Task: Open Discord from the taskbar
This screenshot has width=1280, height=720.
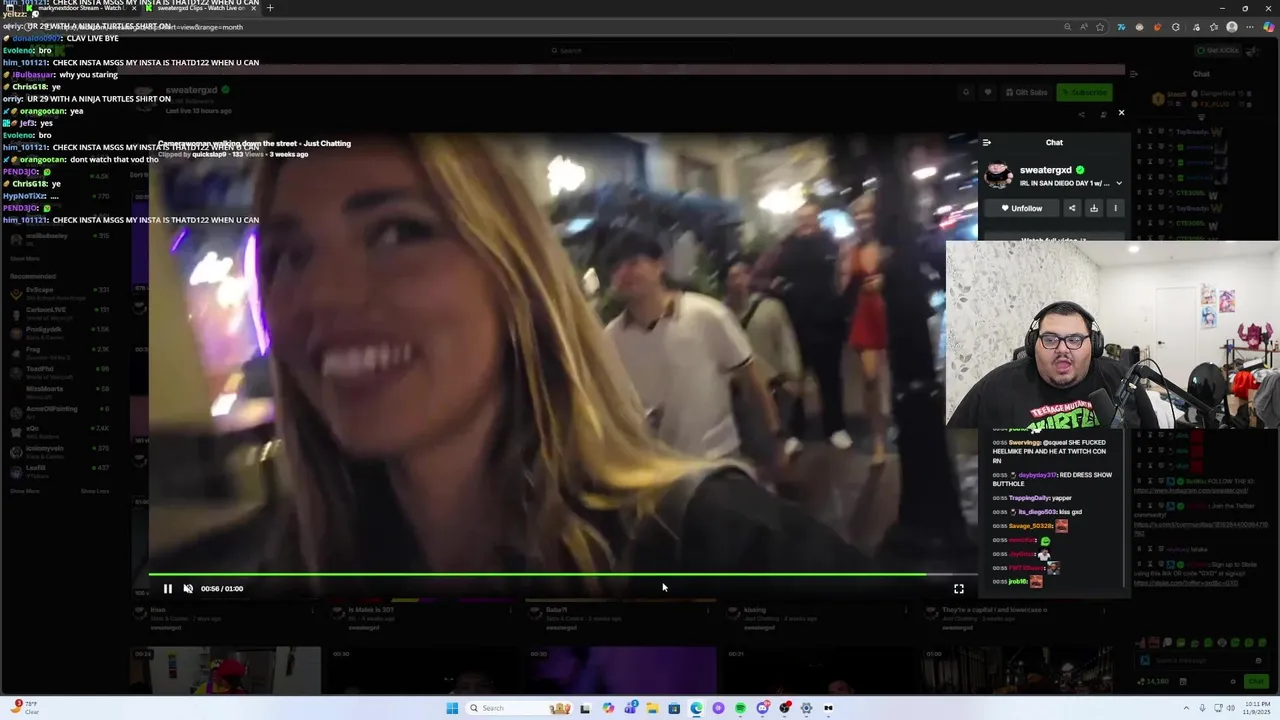Action: coord(763,708)
